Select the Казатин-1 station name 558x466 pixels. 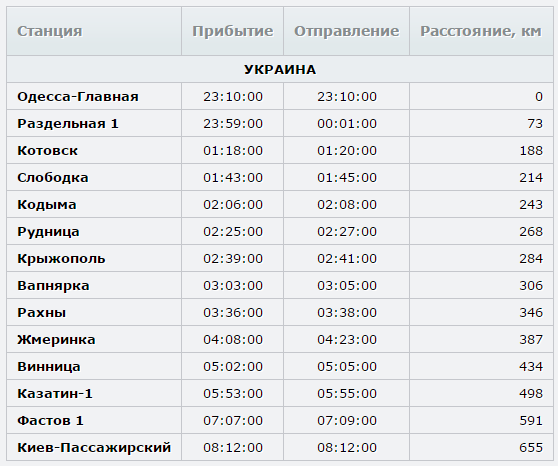pos(55,394)
